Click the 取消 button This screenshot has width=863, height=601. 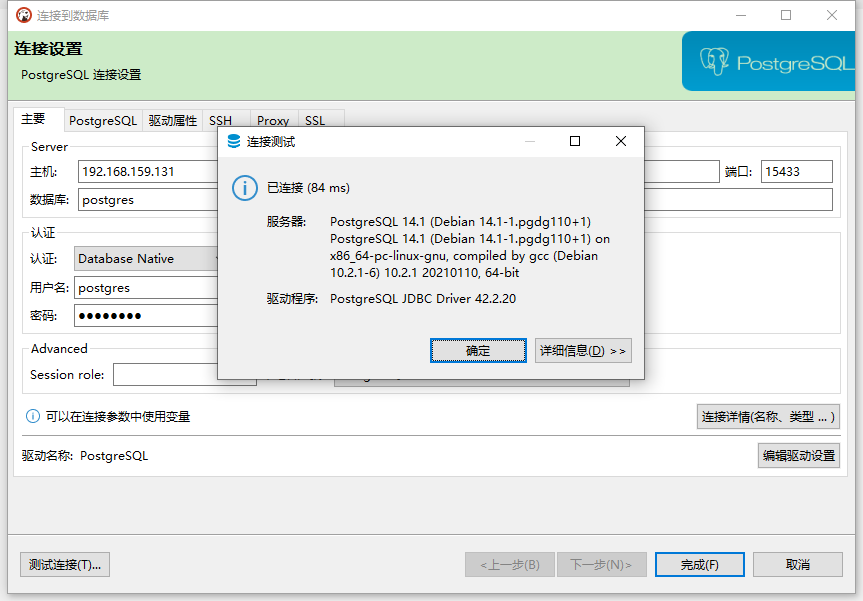798,564
